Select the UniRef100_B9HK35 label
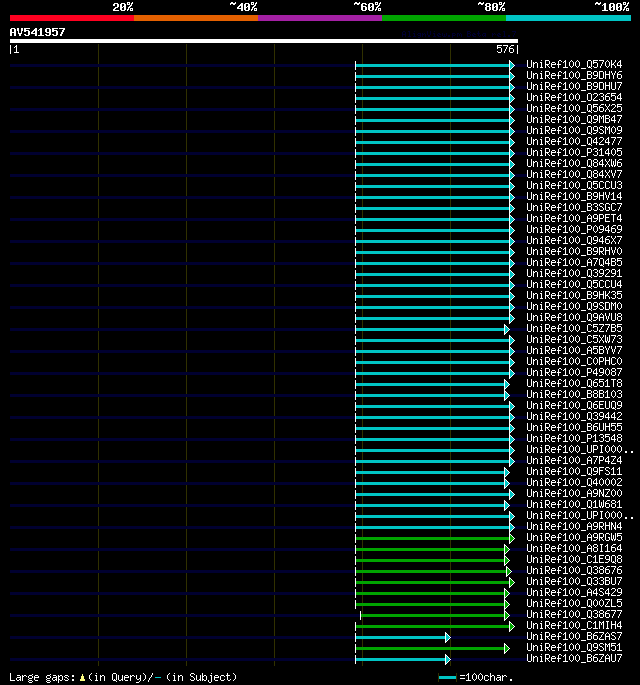The height and width of the screenshot is (685, 640). [574, 295]
